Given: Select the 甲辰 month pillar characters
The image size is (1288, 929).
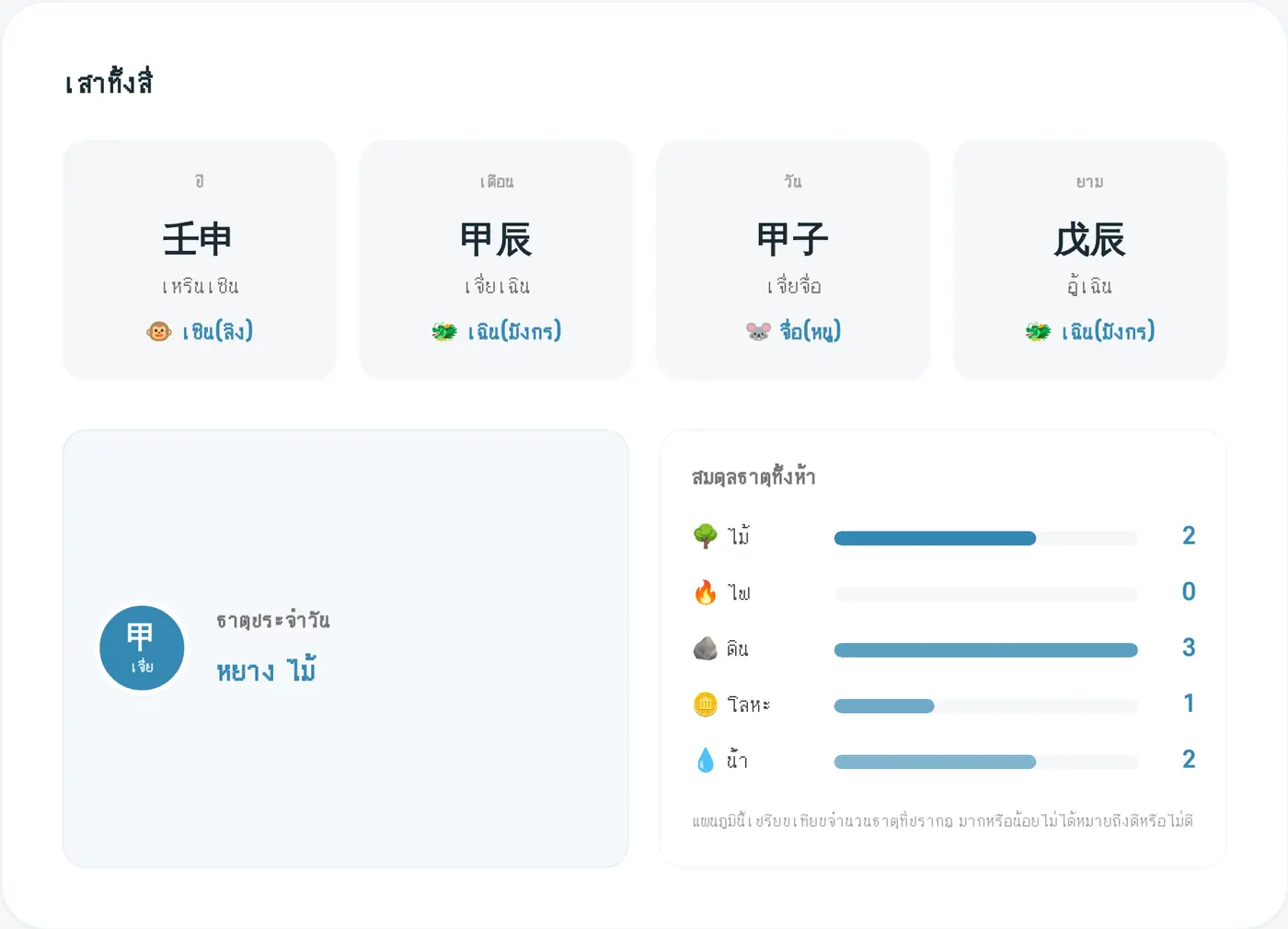Looking at the screenshot, I should point(496,239).
